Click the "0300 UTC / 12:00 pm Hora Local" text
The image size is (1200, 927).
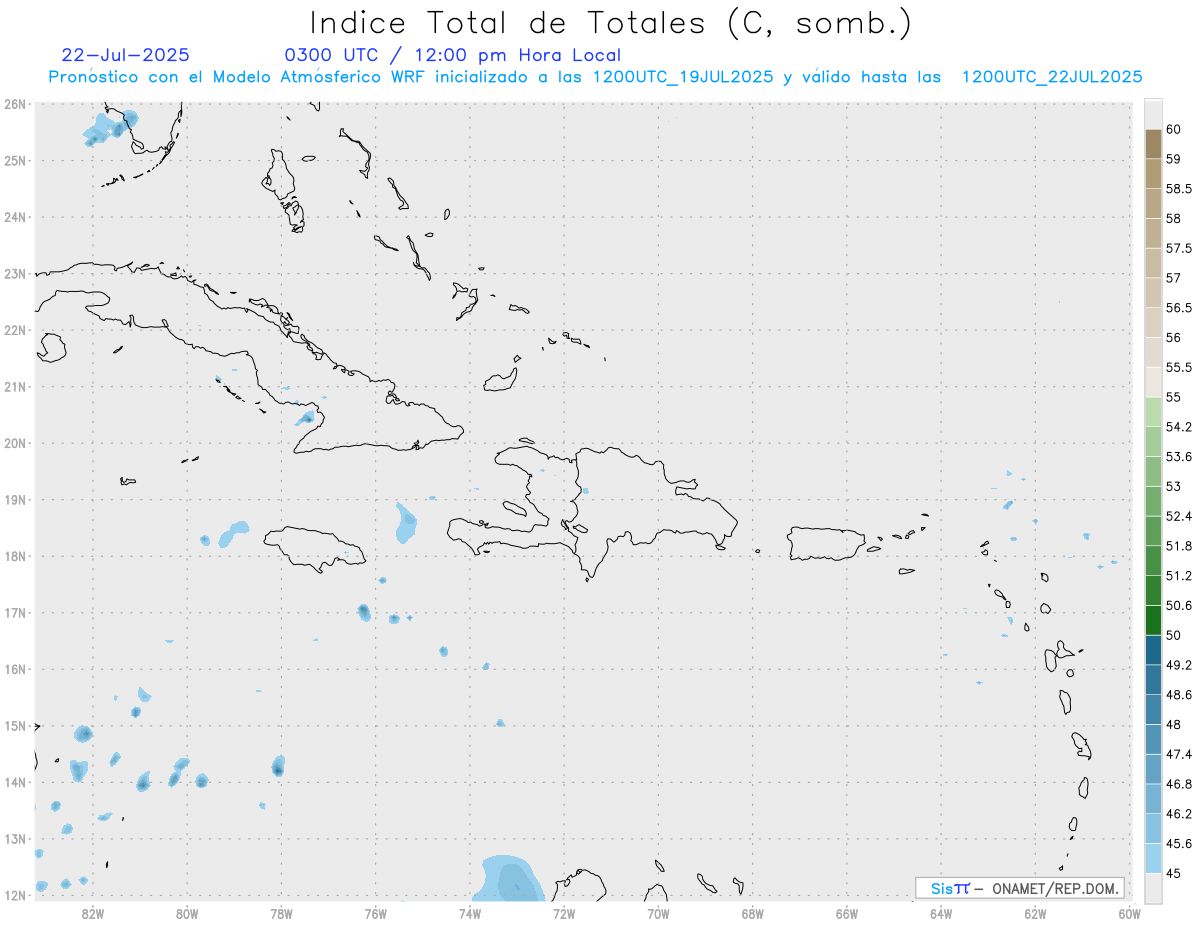point(453,55)
